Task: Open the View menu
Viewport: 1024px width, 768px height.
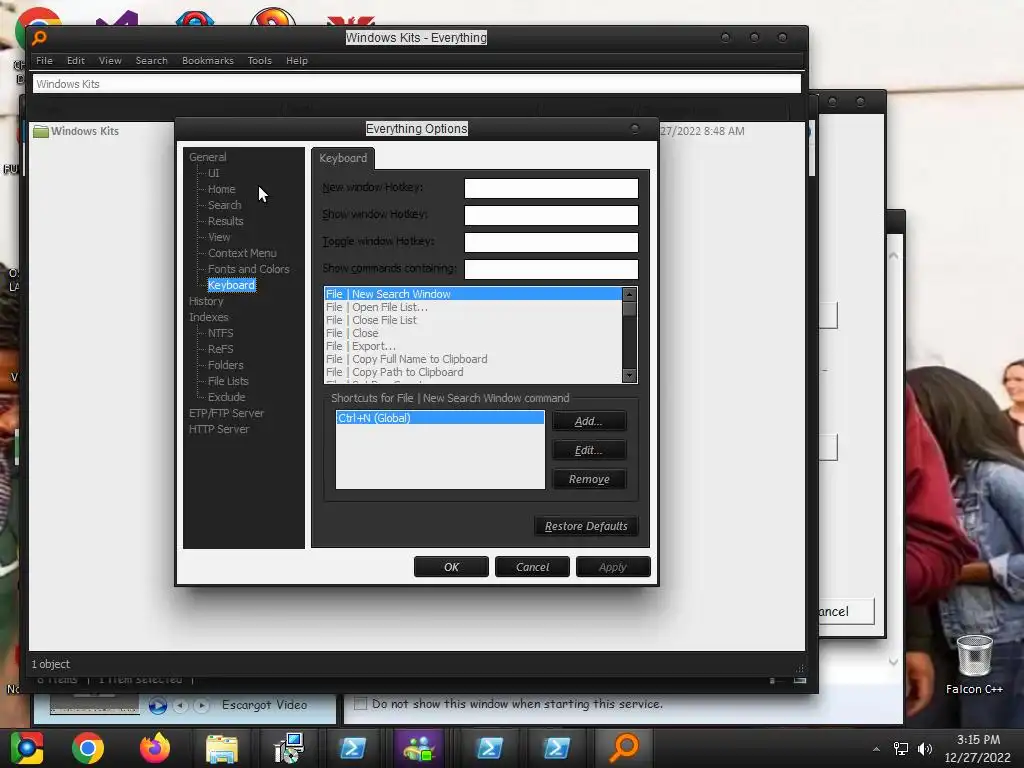Action: click(x=110, y=61)
